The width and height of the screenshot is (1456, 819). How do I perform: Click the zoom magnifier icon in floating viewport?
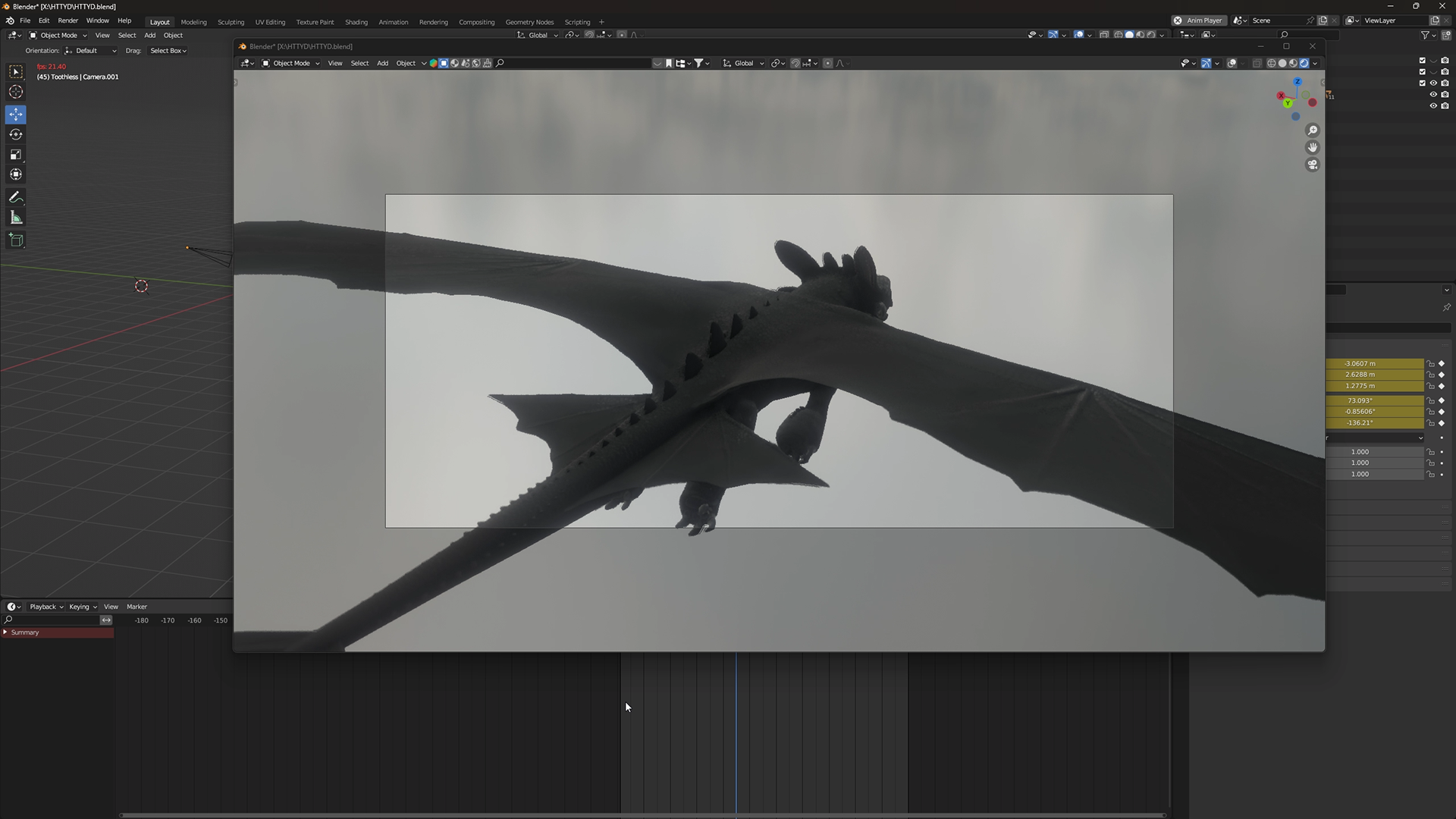pos(1313,130)
